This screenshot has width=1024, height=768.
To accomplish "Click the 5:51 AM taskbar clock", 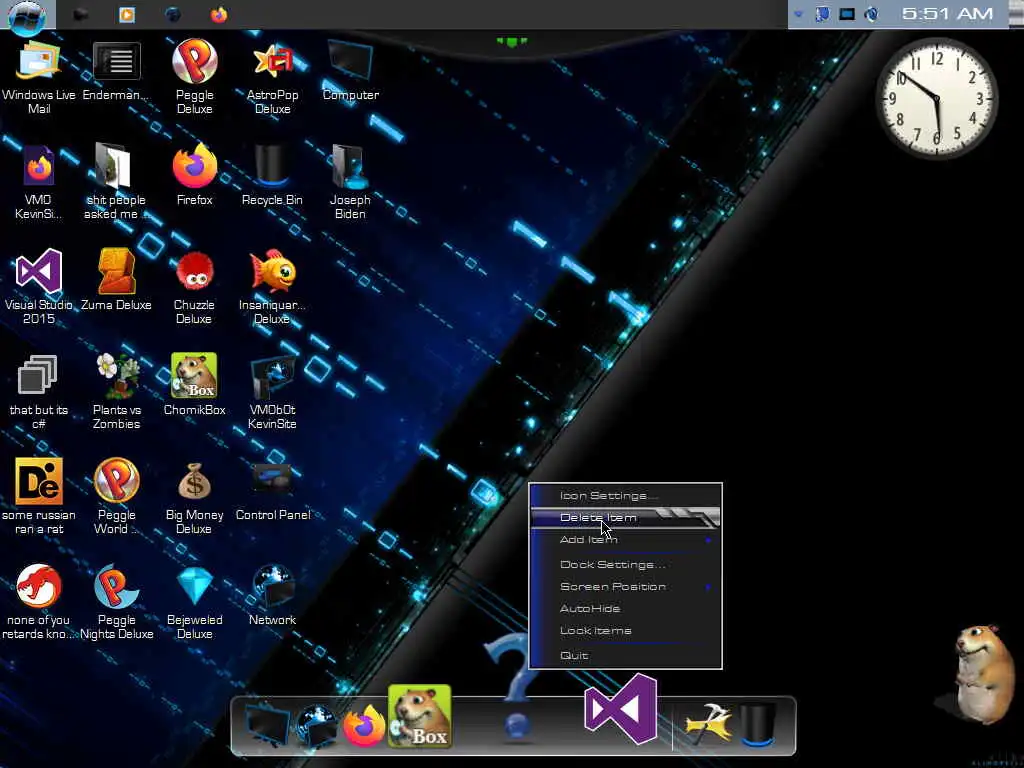I will tap(947, 14).
